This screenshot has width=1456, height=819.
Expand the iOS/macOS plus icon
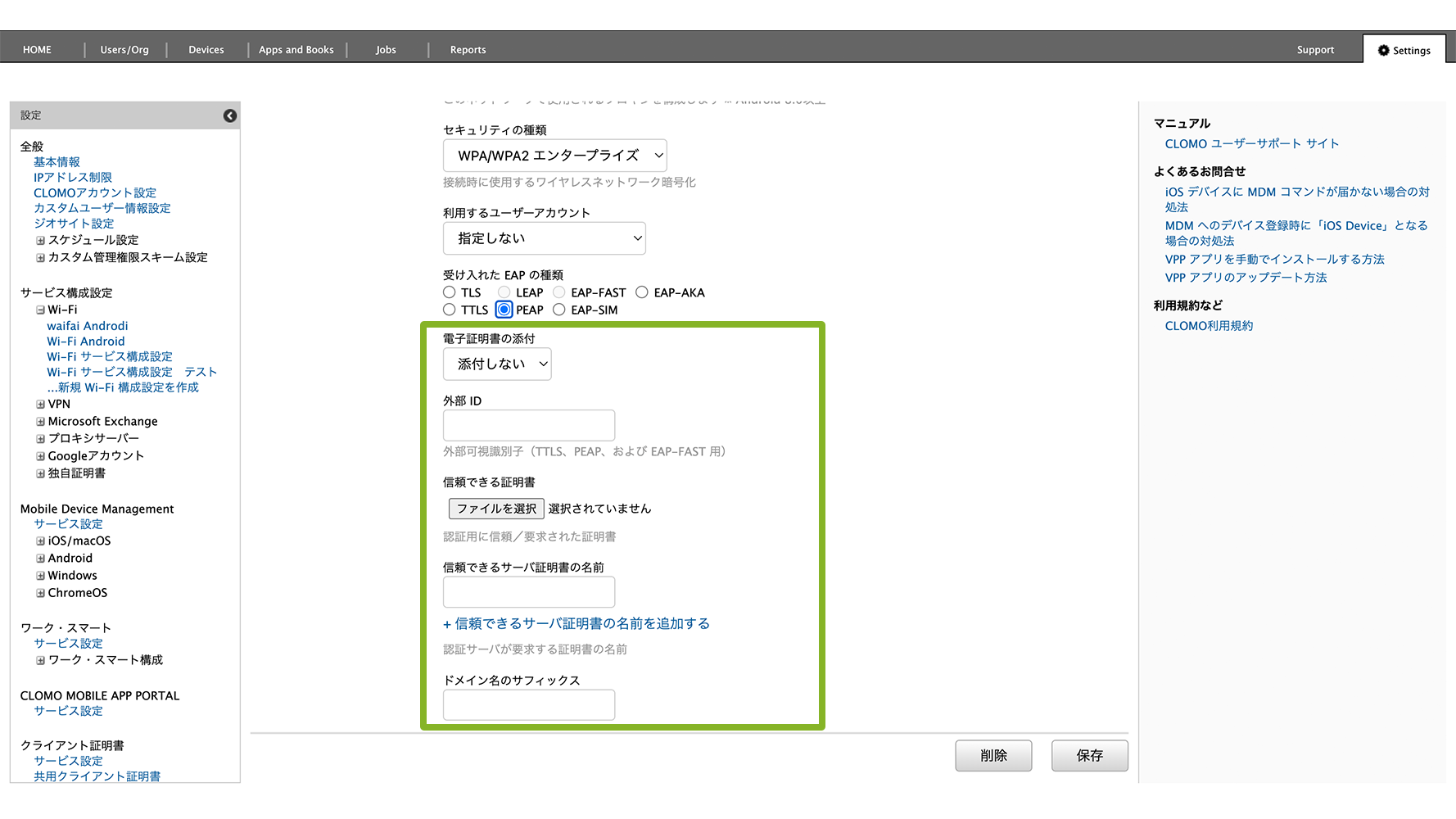coord(40,541)
